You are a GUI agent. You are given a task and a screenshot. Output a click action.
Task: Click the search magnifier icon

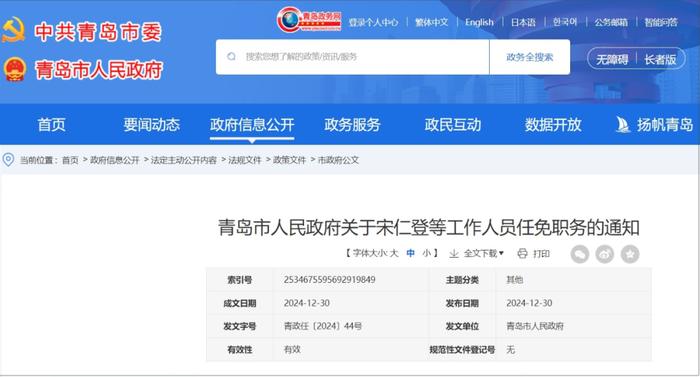point(231,56)
